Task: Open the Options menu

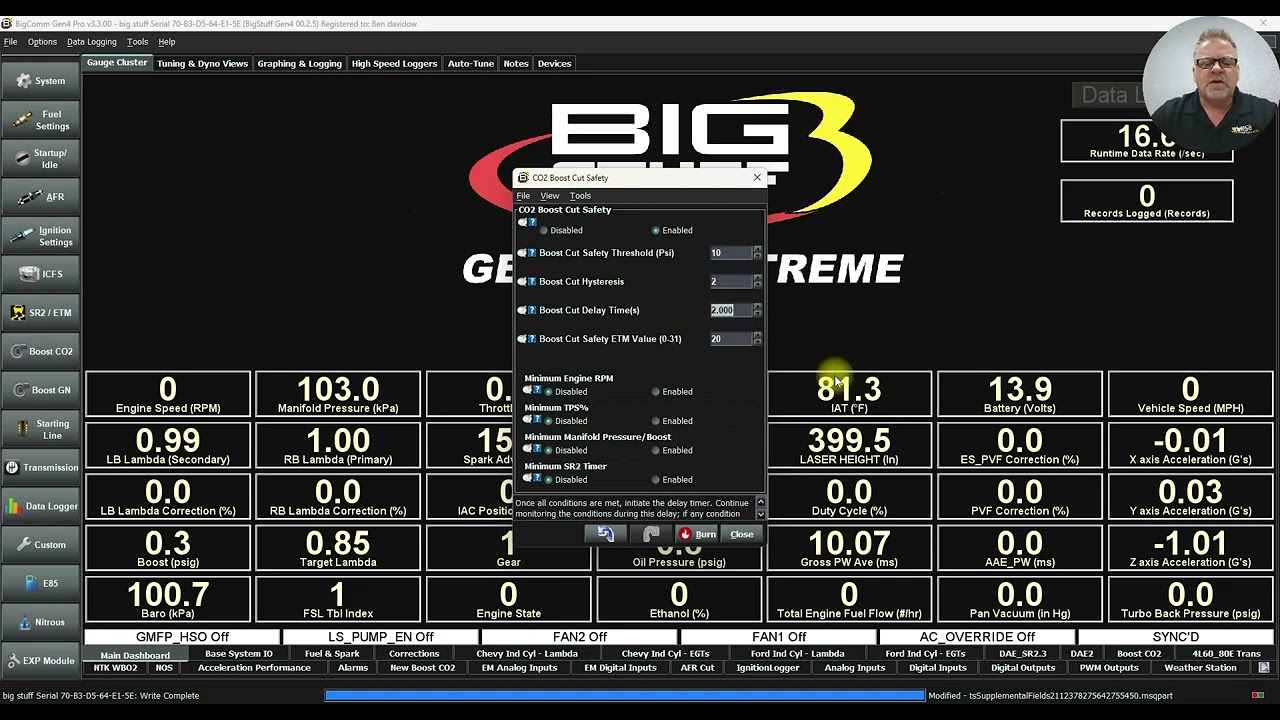Action: (42, 42)
